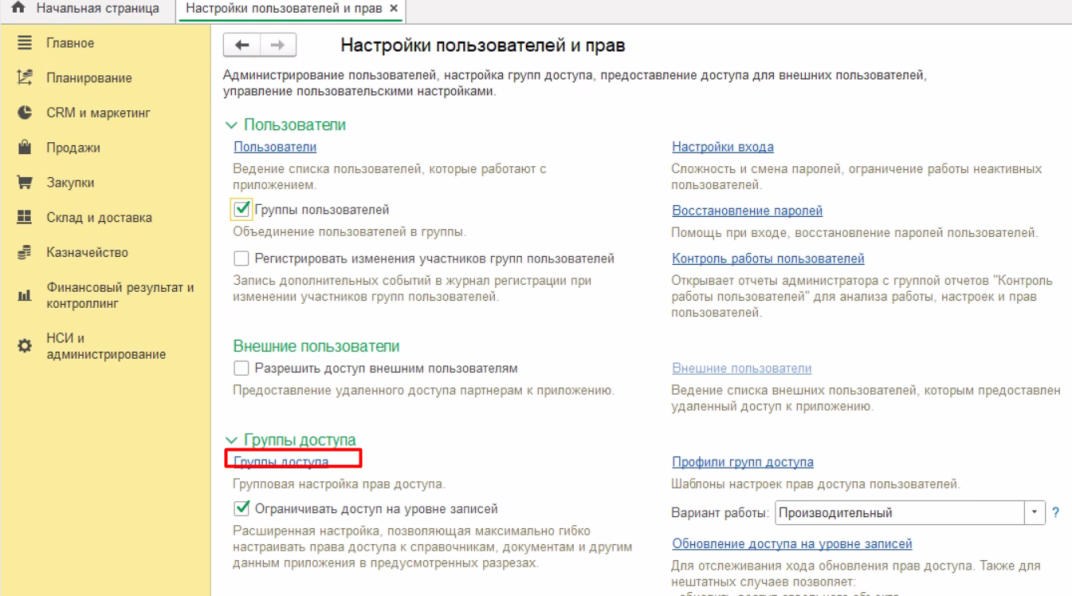Click the home icon on Начальная страница tab

[17, 9]
